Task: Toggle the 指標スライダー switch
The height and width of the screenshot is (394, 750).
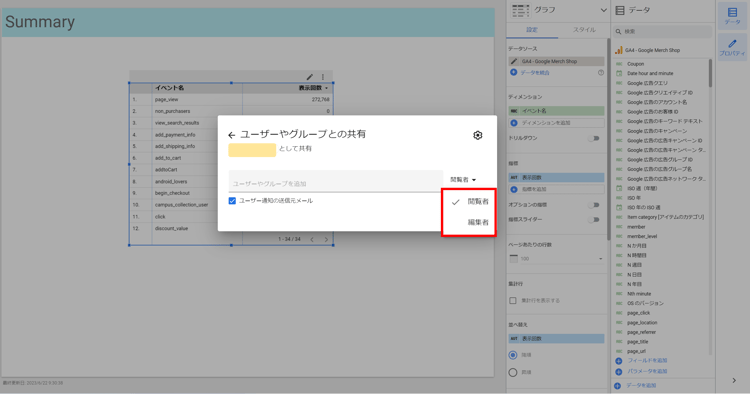Action: 594,220
